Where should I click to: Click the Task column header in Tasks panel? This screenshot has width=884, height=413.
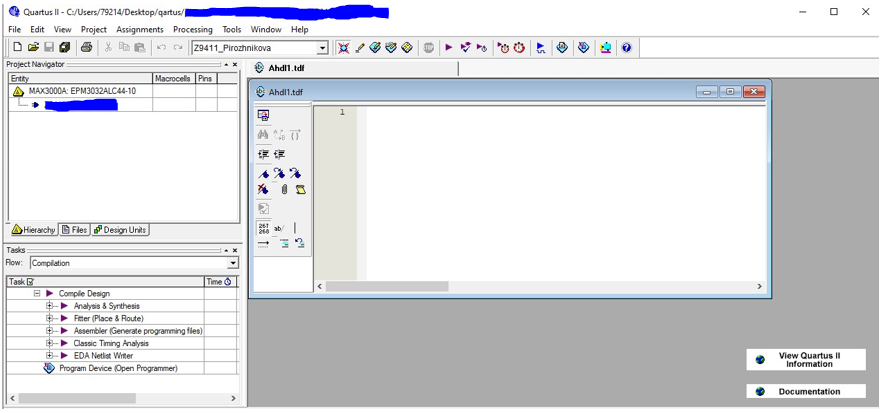106,282
